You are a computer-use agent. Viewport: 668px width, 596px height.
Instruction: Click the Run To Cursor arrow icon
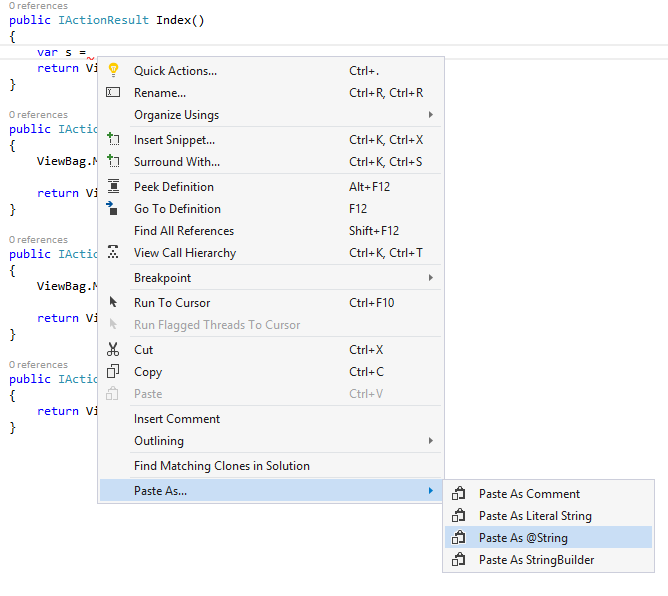[x=113, y=302]
